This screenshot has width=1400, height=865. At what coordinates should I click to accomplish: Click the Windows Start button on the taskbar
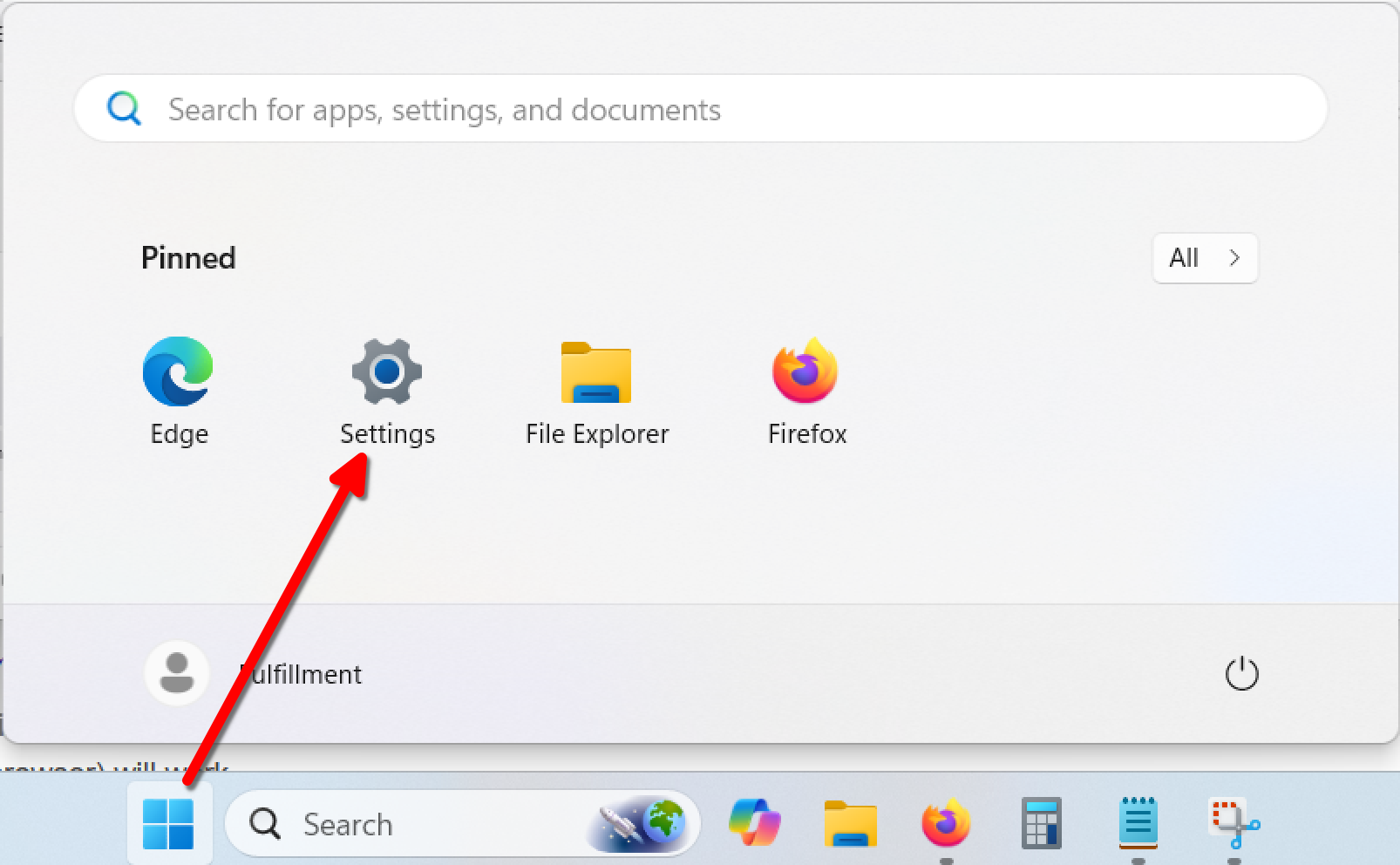pos(168,824)
